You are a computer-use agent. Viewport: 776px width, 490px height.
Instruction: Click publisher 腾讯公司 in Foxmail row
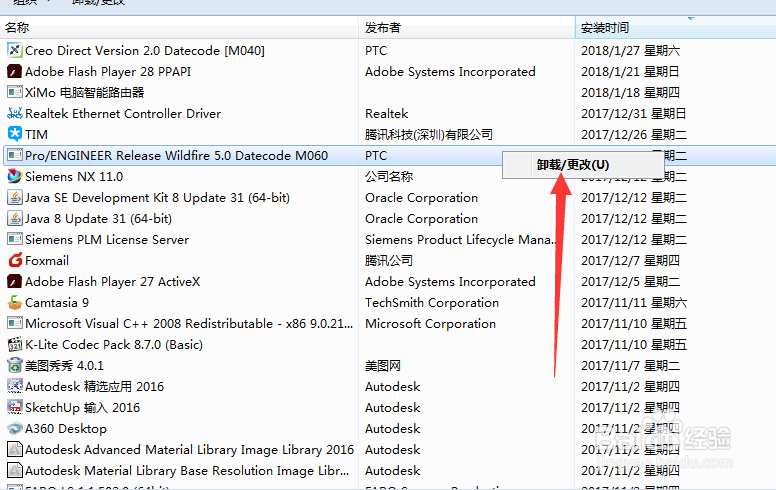389,260
